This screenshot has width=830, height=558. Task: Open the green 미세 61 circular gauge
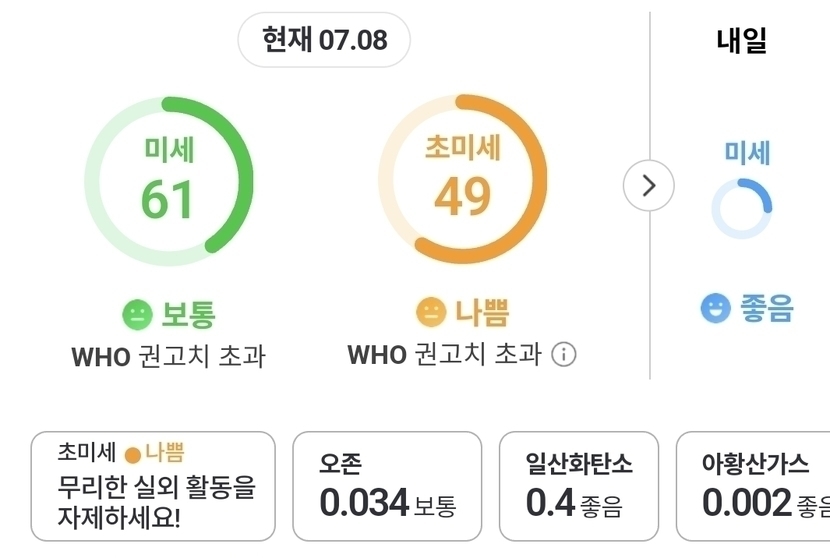(x=168, y=181)
